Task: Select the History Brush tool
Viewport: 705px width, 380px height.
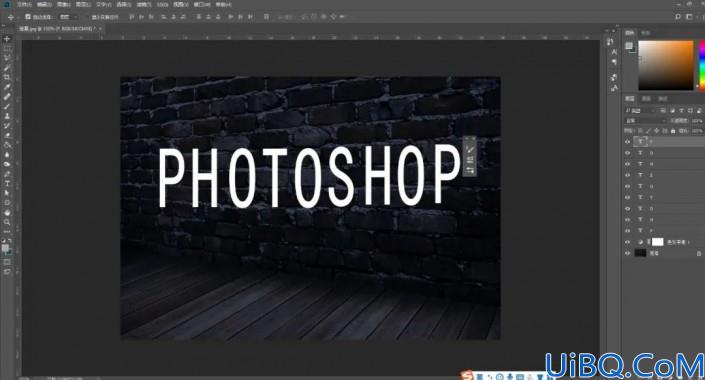Action: [7, 125]
